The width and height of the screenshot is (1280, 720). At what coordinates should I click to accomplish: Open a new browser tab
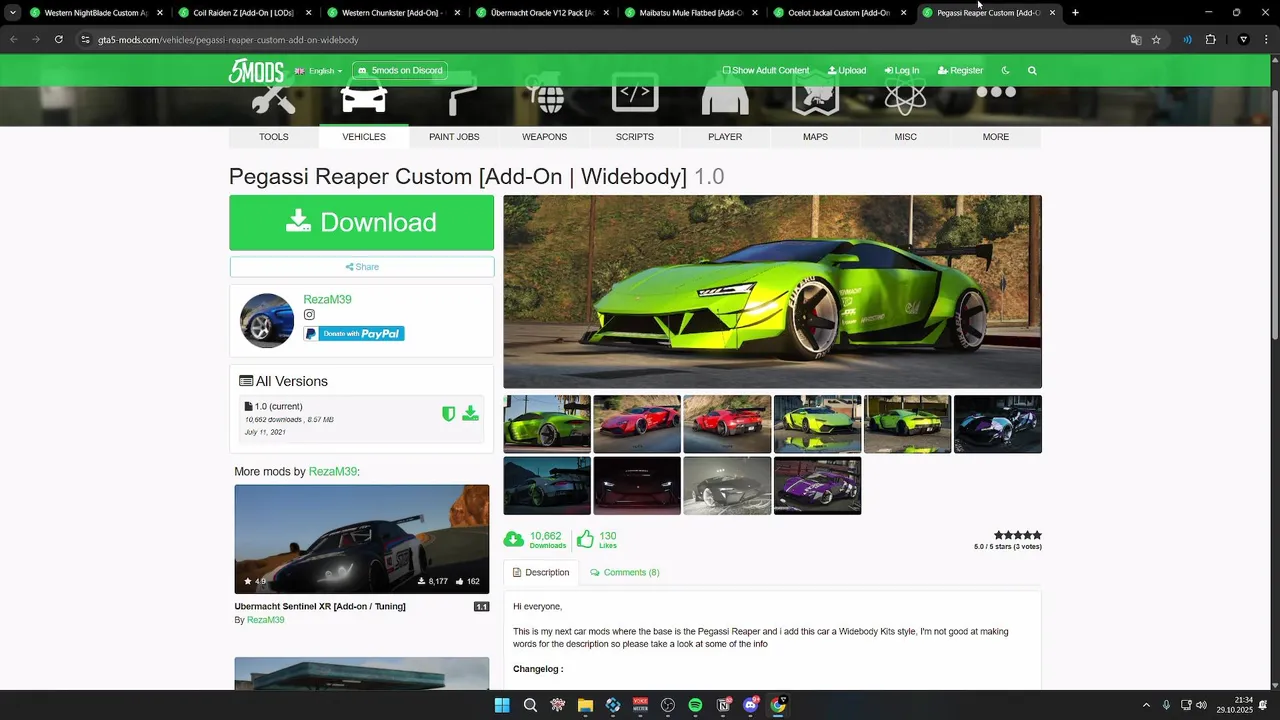pyautogui.click(x=1075, y=13)
